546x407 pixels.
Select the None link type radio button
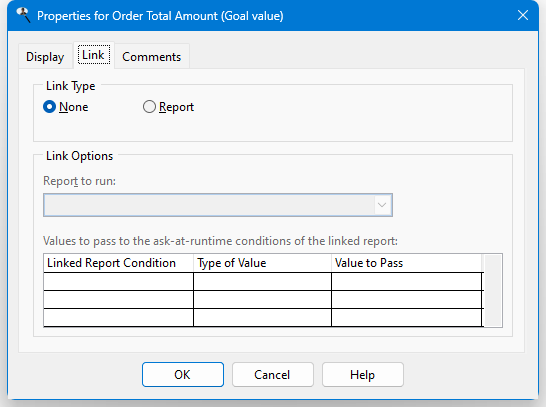point(65,107)
